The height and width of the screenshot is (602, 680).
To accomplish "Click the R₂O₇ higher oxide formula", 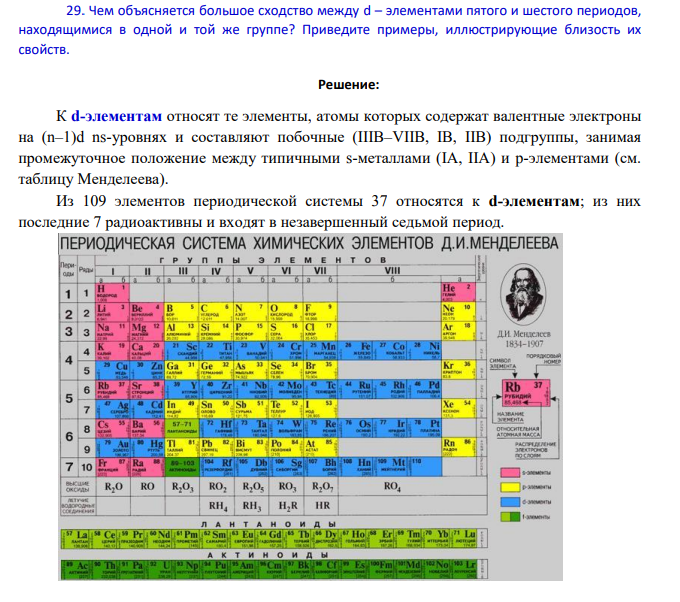I will tap(322, 487).
